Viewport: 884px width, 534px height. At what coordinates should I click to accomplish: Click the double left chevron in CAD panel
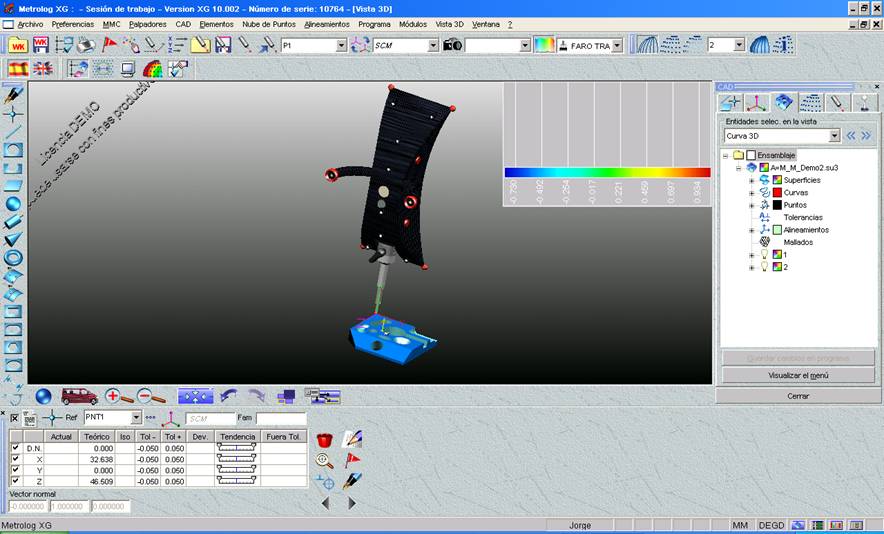tap(851, 136)
